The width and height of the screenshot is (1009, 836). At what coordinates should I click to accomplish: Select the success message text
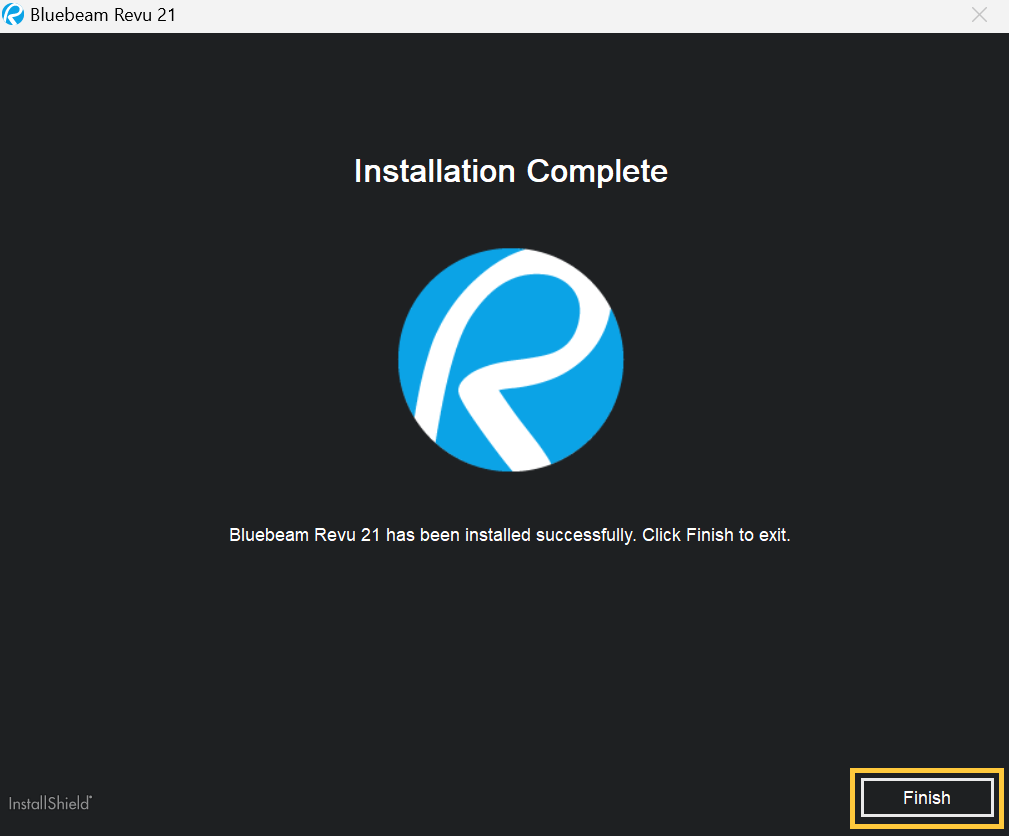[510, 534]
